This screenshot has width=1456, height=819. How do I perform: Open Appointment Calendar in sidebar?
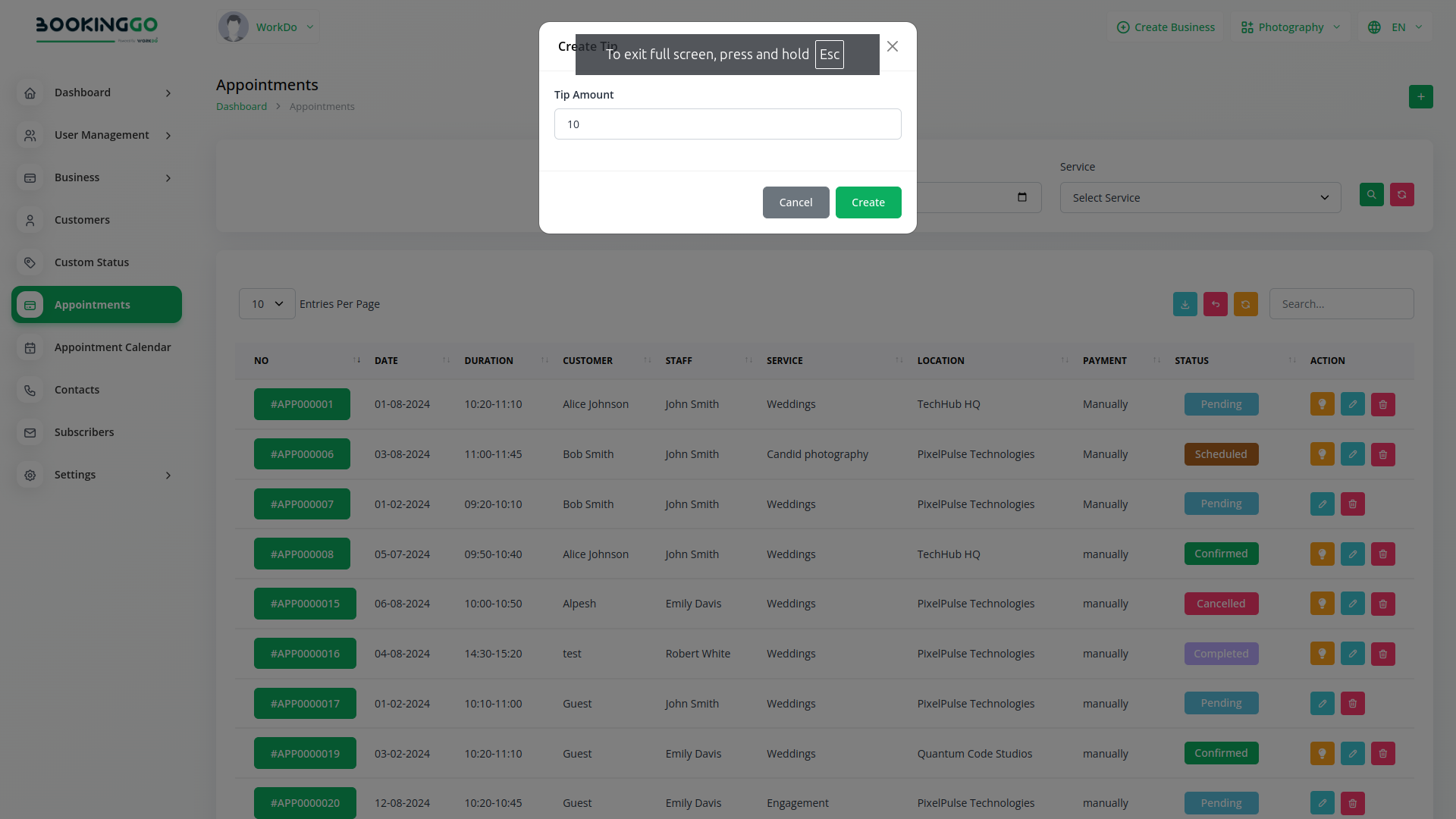coord(112,347)
